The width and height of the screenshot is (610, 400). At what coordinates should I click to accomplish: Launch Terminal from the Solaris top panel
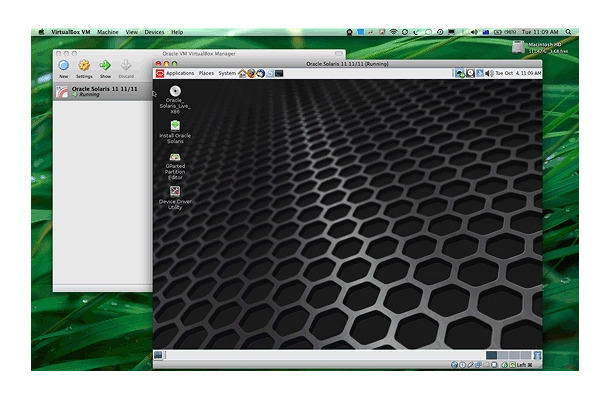279,73
